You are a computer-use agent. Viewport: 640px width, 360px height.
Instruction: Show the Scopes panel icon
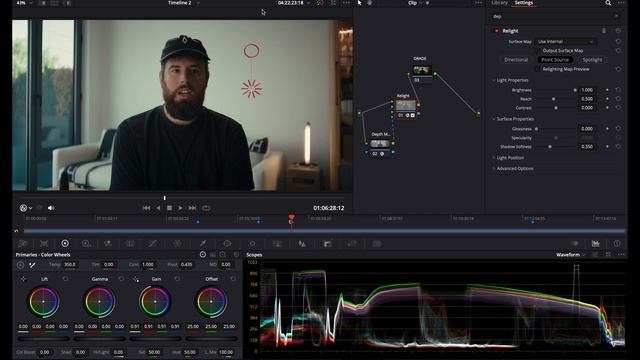pyautogui.click(x=596, y=243)
